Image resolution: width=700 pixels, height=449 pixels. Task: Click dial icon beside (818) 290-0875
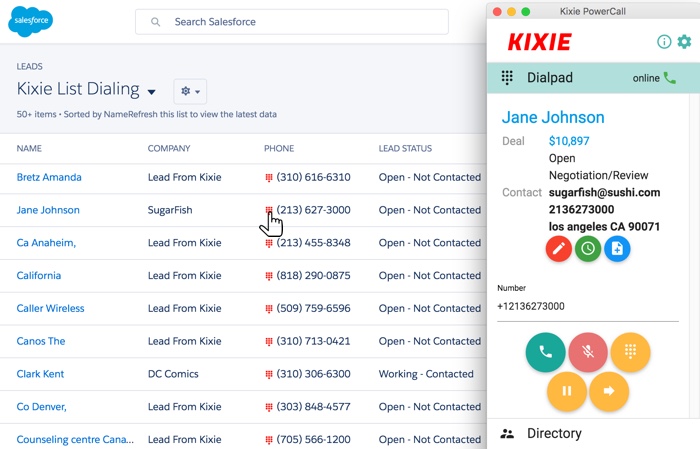tap(269, 276)
